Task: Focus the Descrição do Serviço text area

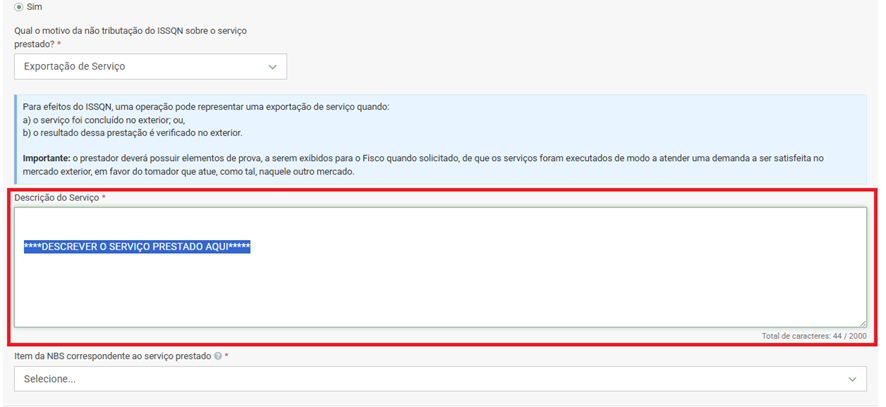Action: pos(440,290)
